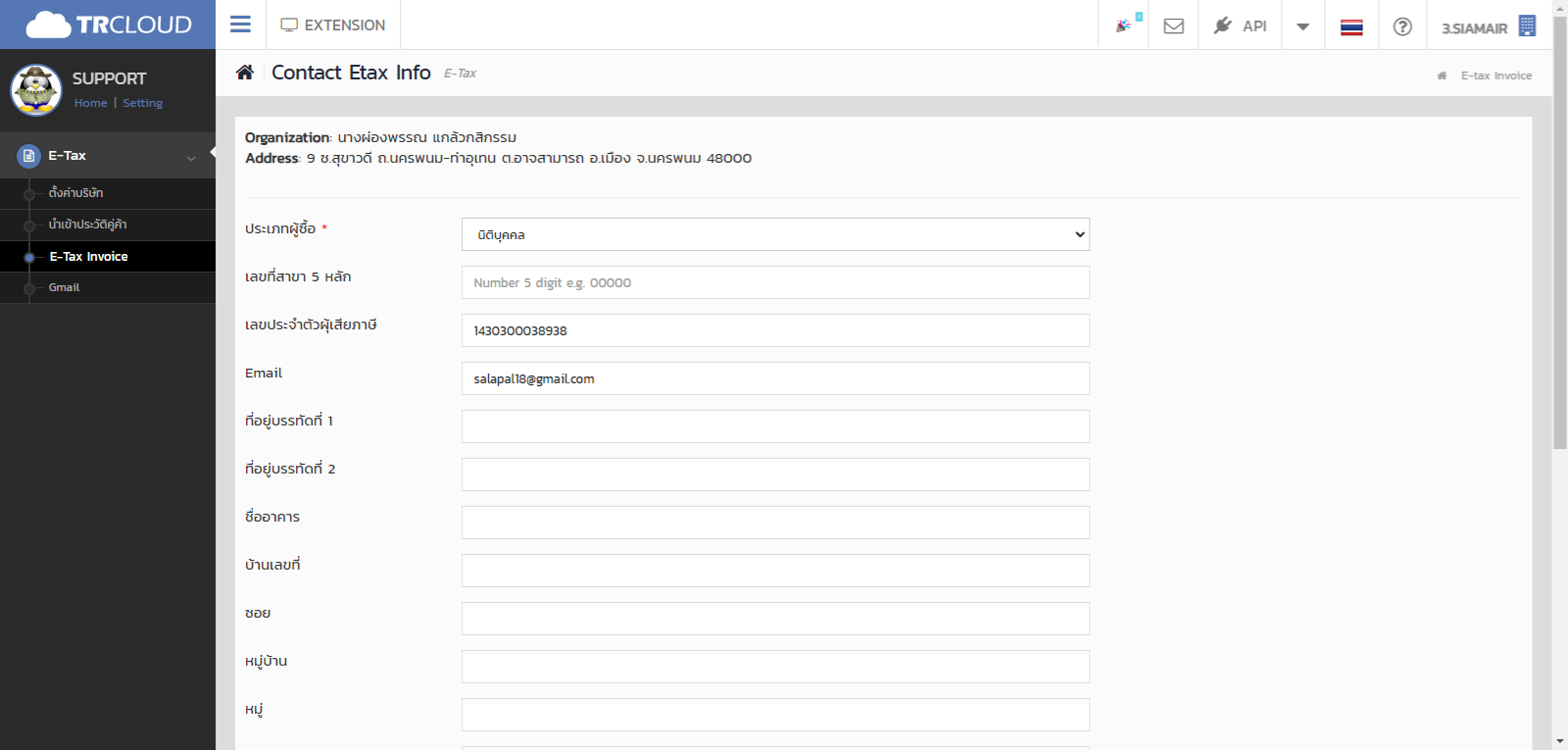
Task: Open the EXTENSION menu
Action: click(333, 25)
